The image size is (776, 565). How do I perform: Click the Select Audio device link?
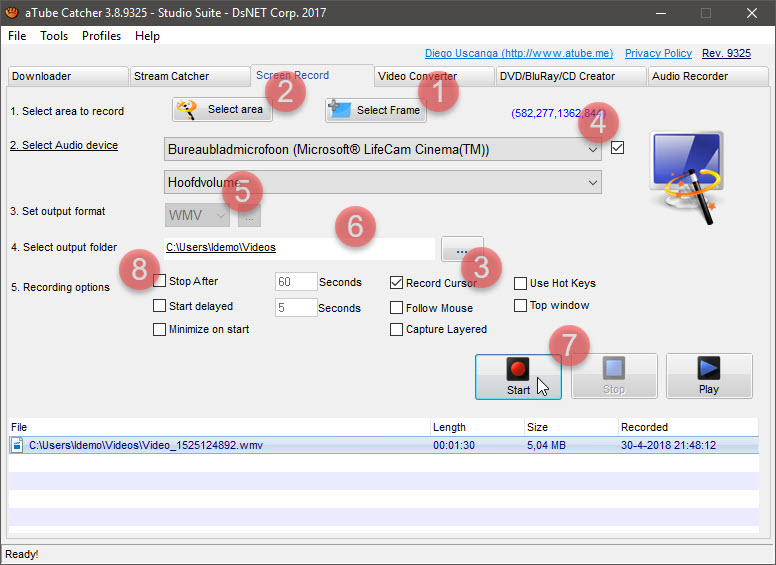tap(64, 145)
